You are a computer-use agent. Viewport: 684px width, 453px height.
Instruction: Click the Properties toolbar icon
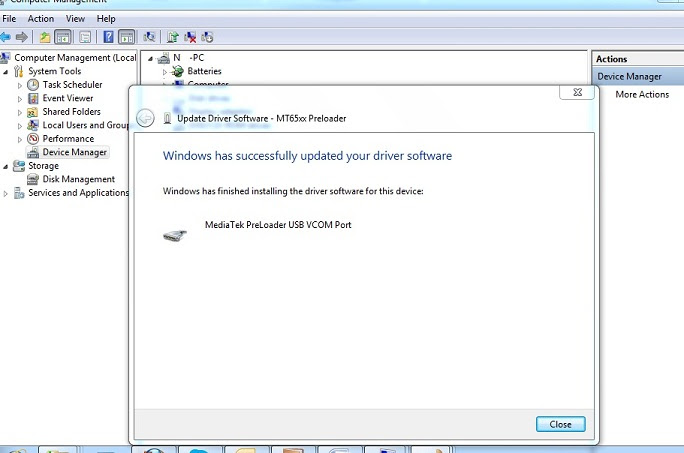click(85, 38)
